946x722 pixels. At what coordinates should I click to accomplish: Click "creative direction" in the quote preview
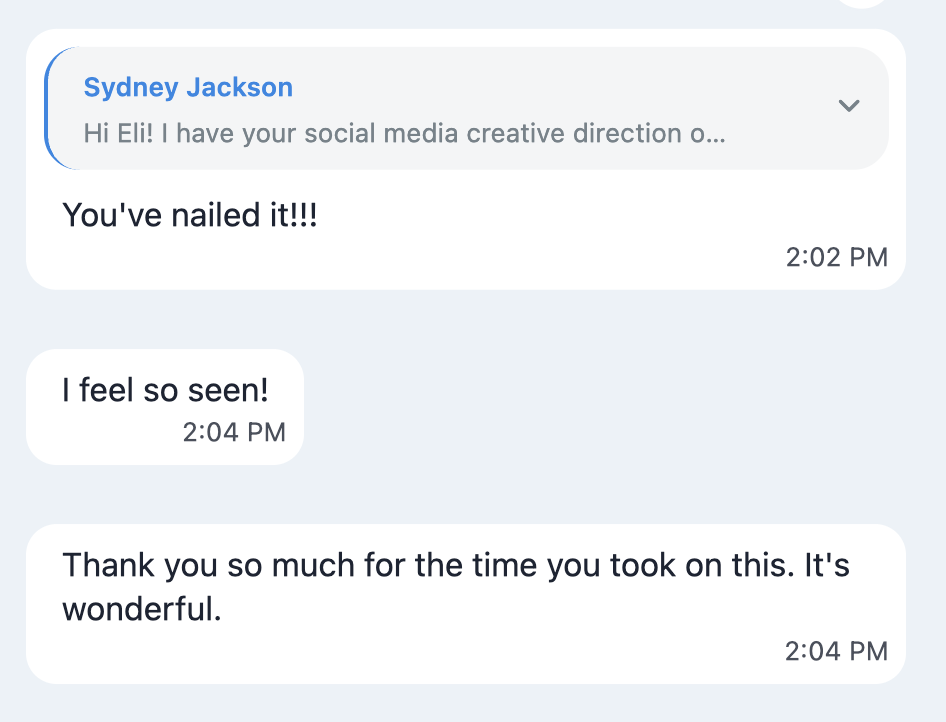click(574, 133)
